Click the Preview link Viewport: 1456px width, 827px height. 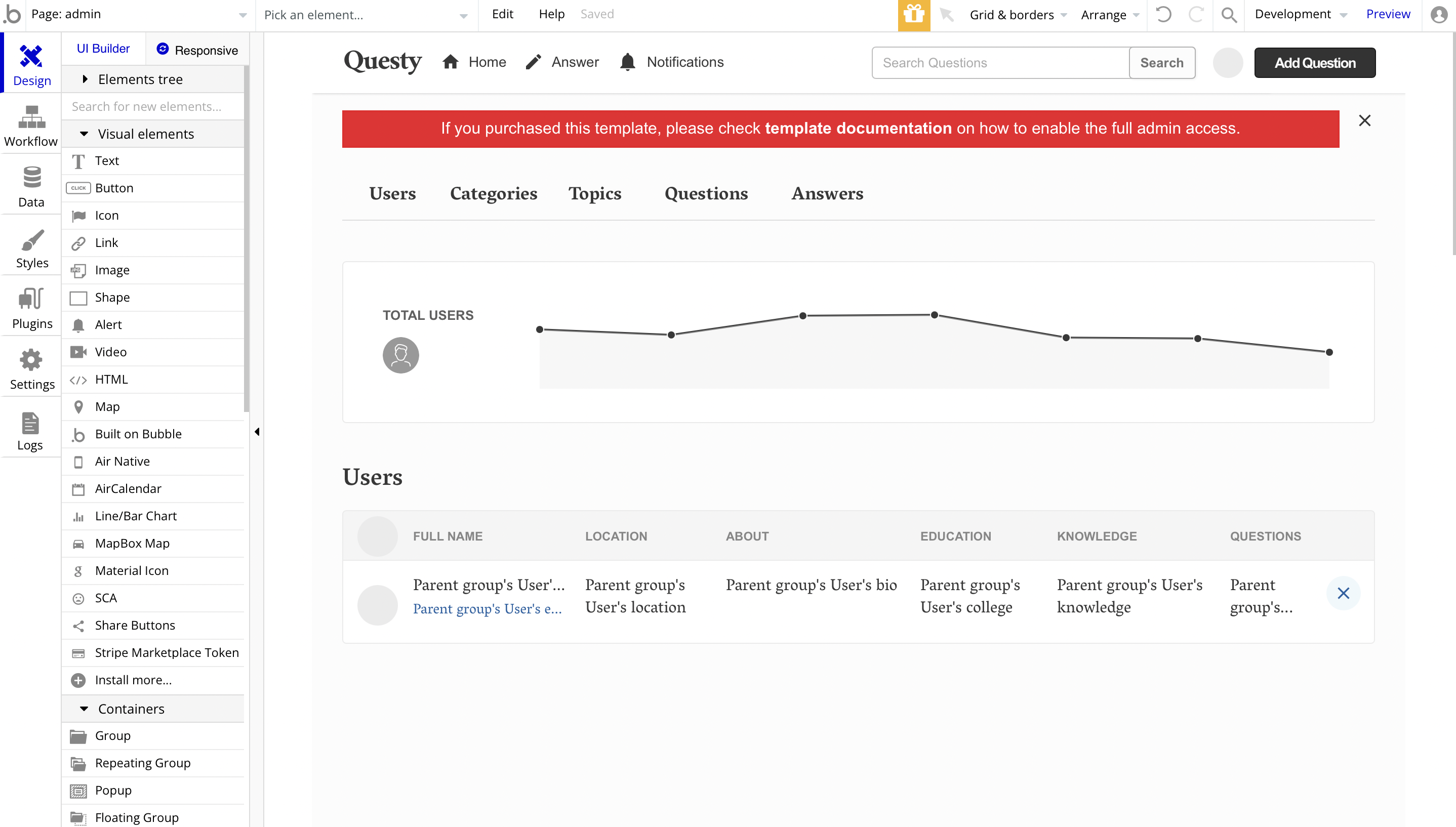(x=1387, y=14)
